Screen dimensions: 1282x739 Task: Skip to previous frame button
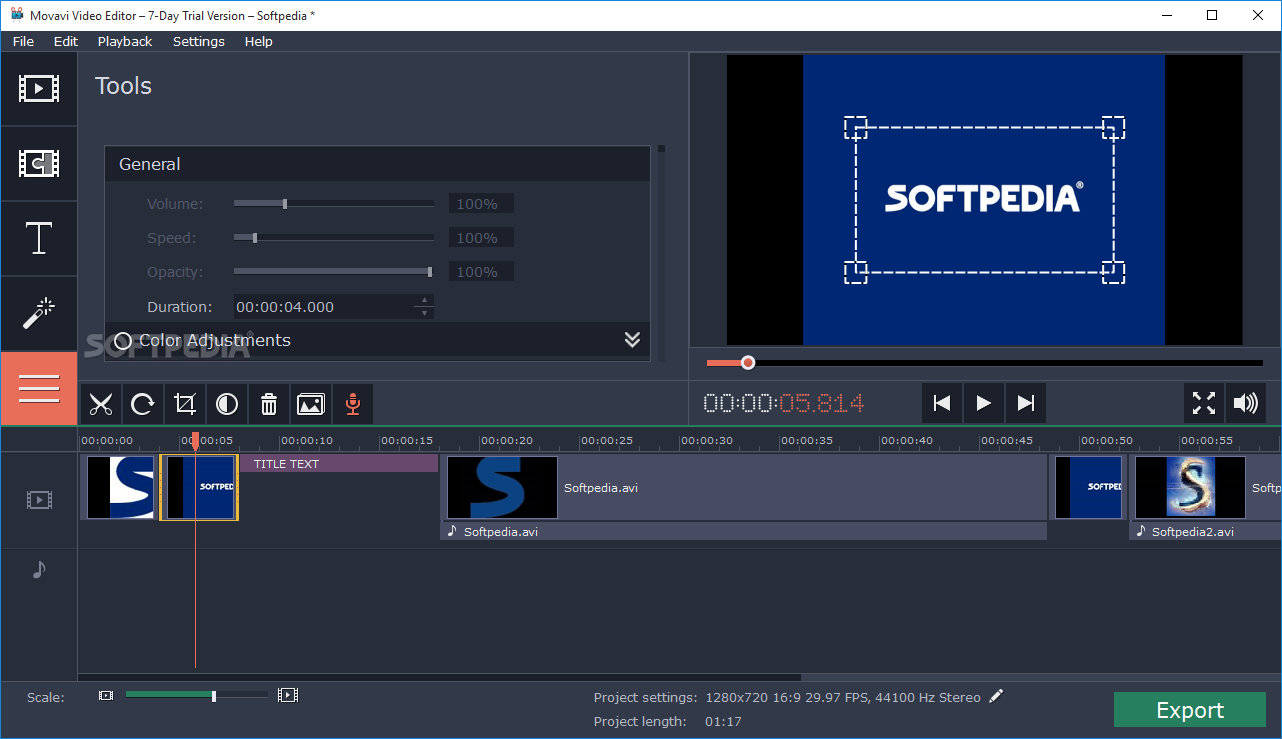point(941,403)
